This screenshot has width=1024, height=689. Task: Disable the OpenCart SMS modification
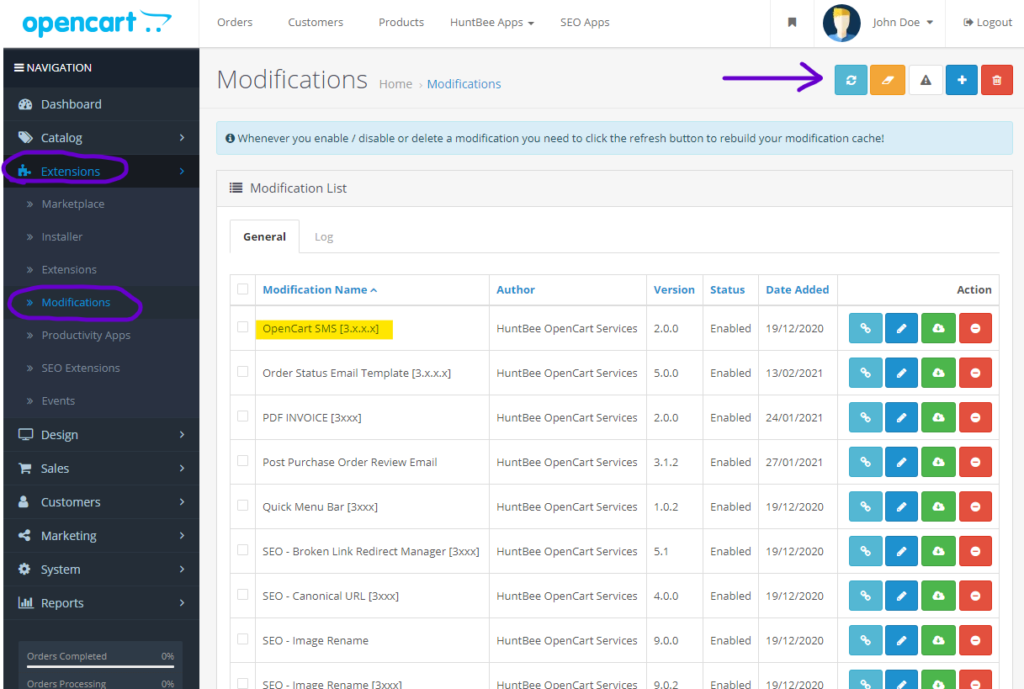[975, 328]
